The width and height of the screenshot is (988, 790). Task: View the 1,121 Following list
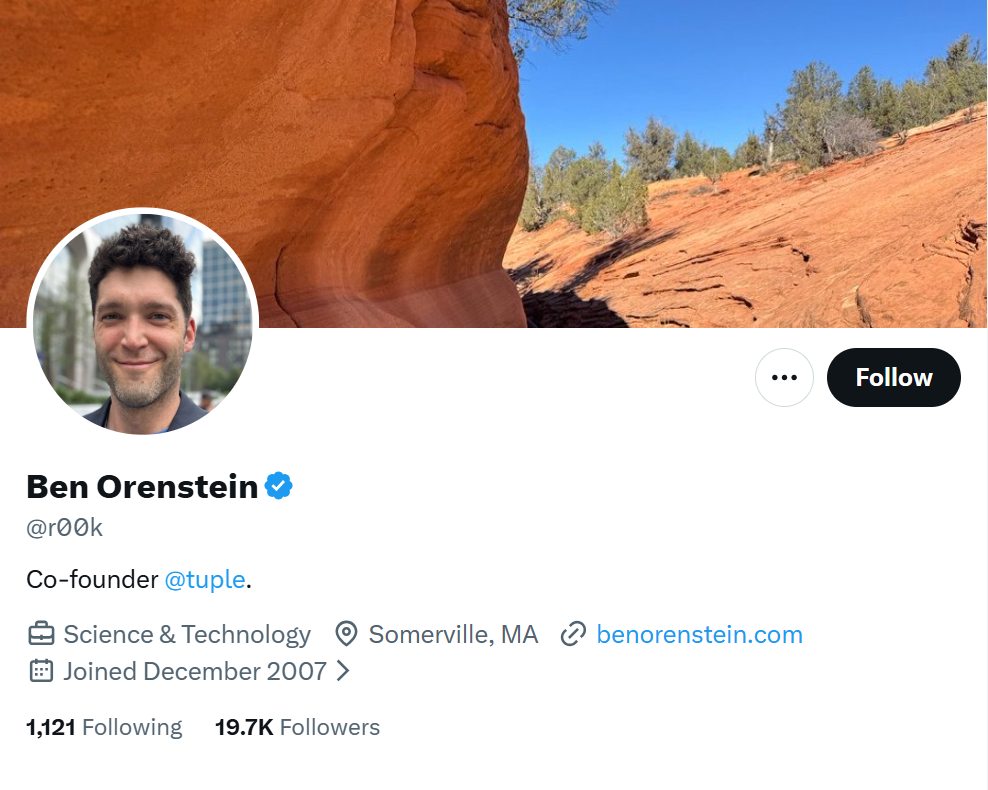103,727
